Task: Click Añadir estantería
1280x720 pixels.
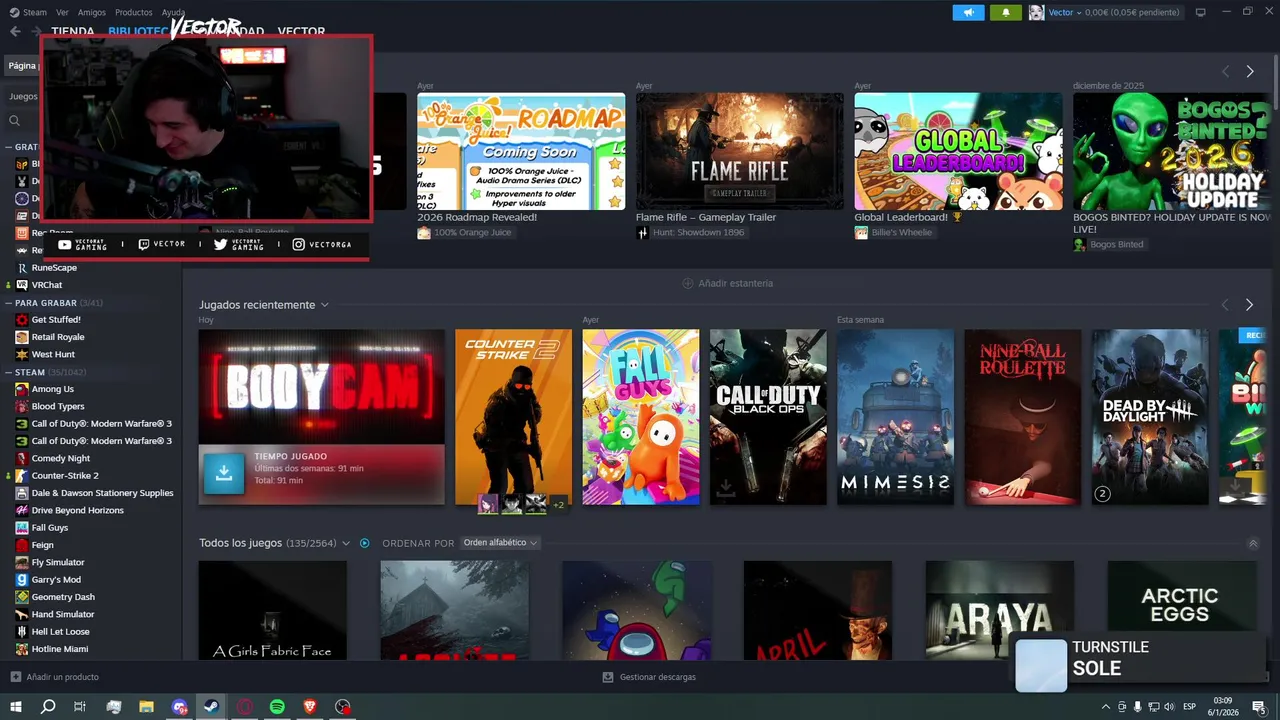Action: coord(727,283)
